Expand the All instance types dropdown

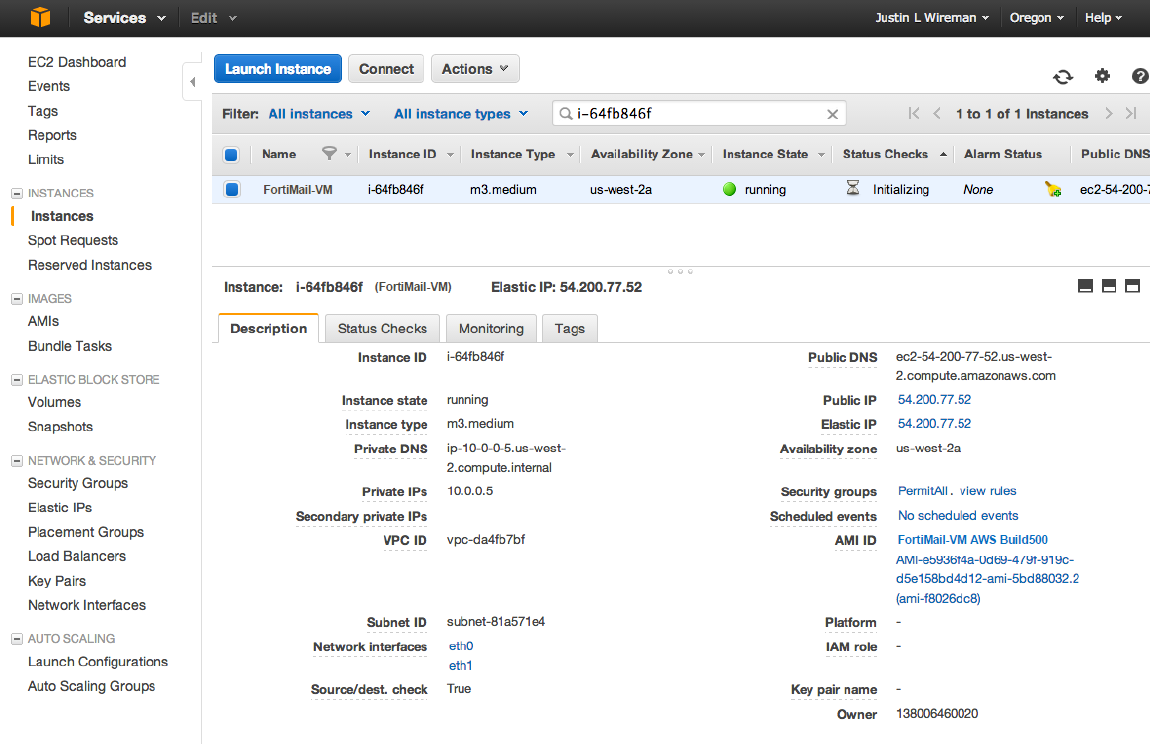461,114
